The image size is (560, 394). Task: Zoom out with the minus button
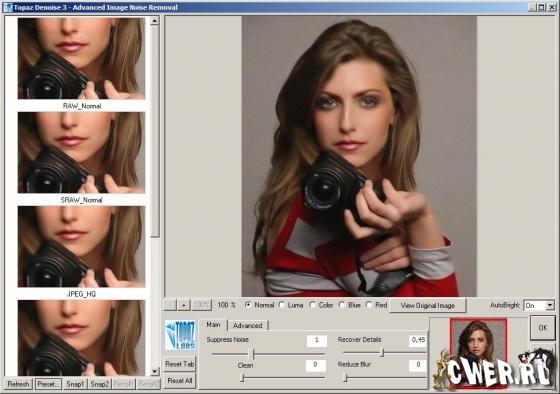170,305
